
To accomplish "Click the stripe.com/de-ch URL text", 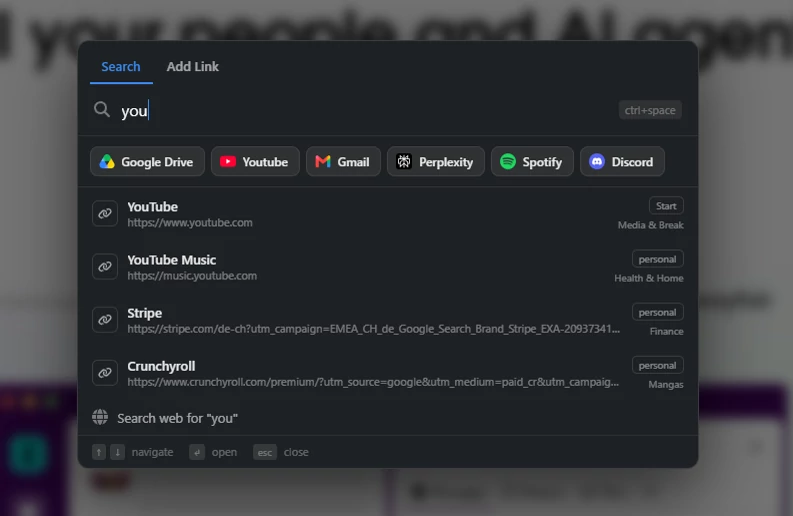I will point(373,329).
